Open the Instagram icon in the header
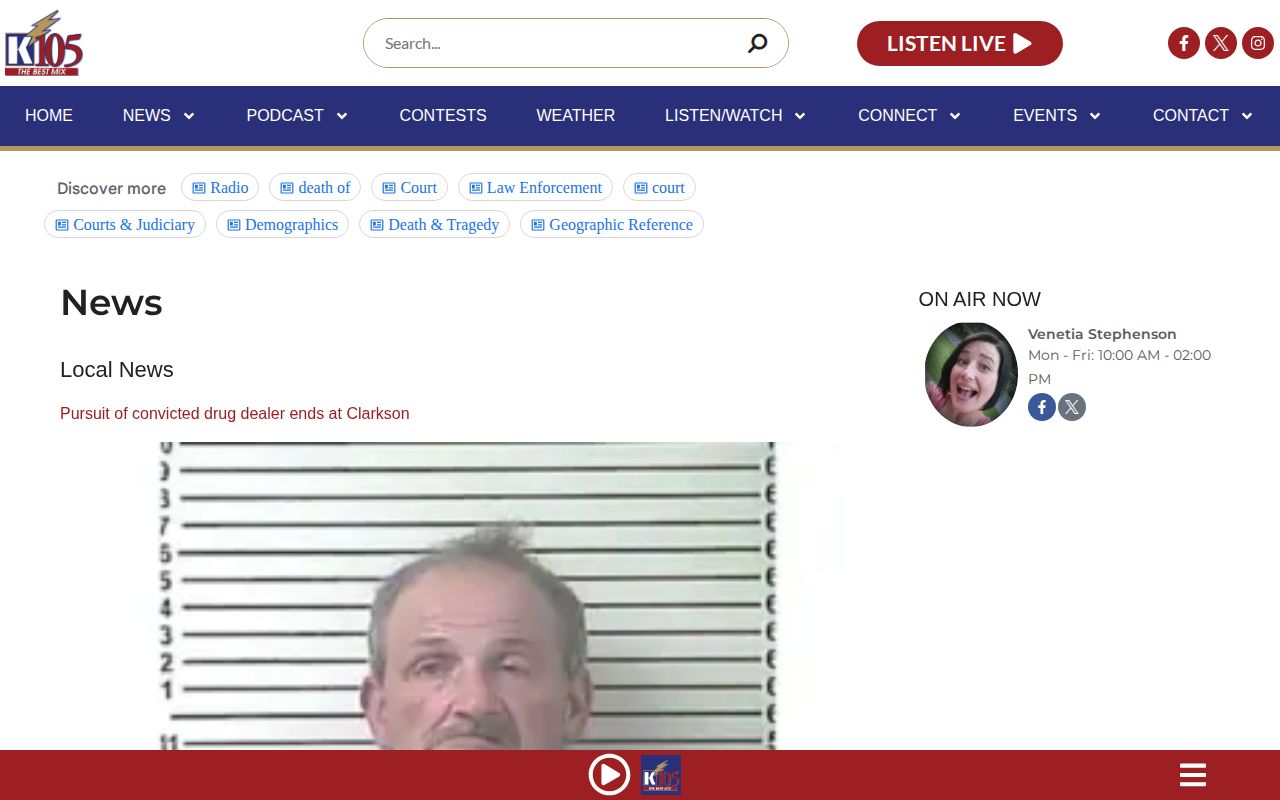This screenshot has height=800, width=1280. click(1258, 43)
